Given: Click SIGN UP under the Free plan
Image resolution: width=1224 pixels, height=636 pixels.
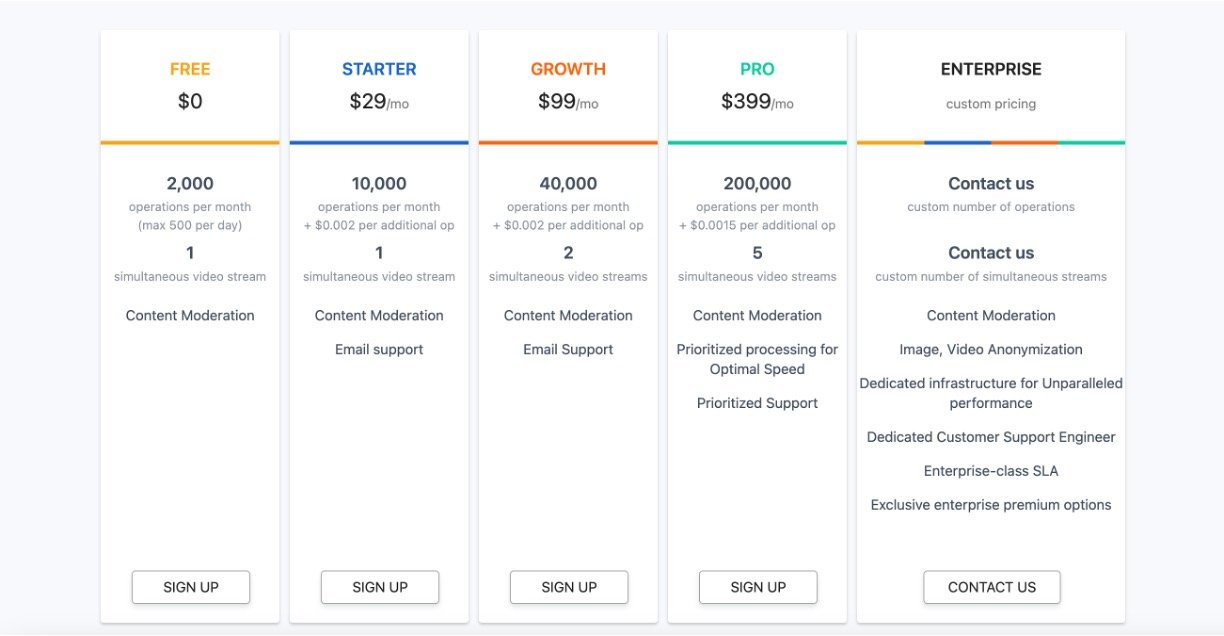Looking at the screenshot, I should tap(190, 587).
